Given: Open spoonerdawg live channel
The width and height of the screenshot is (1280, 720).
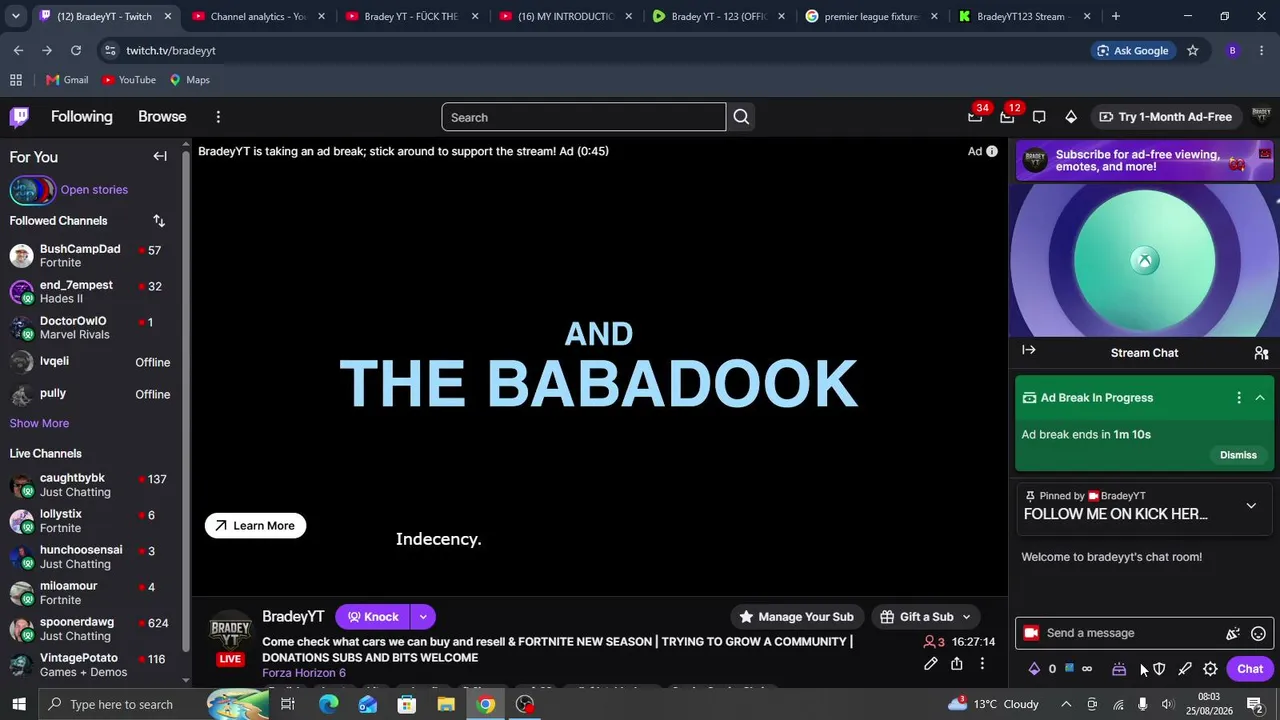Looking at the screenshot, I should [92, 629].
